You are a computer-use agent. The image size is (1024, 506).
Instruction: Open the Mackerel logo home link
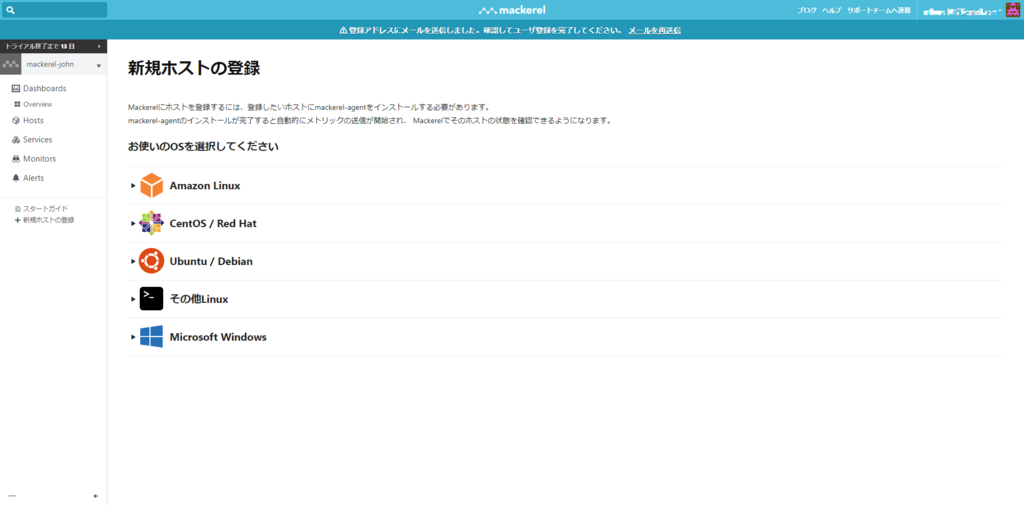(511, 10)
